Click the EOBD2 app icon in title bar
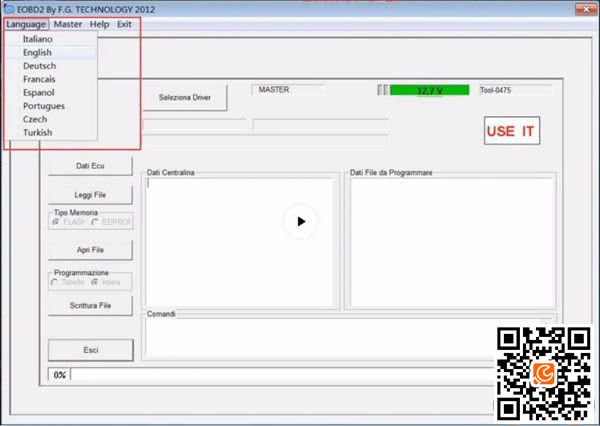Viewport: 600px width, 426px height. 8,8
